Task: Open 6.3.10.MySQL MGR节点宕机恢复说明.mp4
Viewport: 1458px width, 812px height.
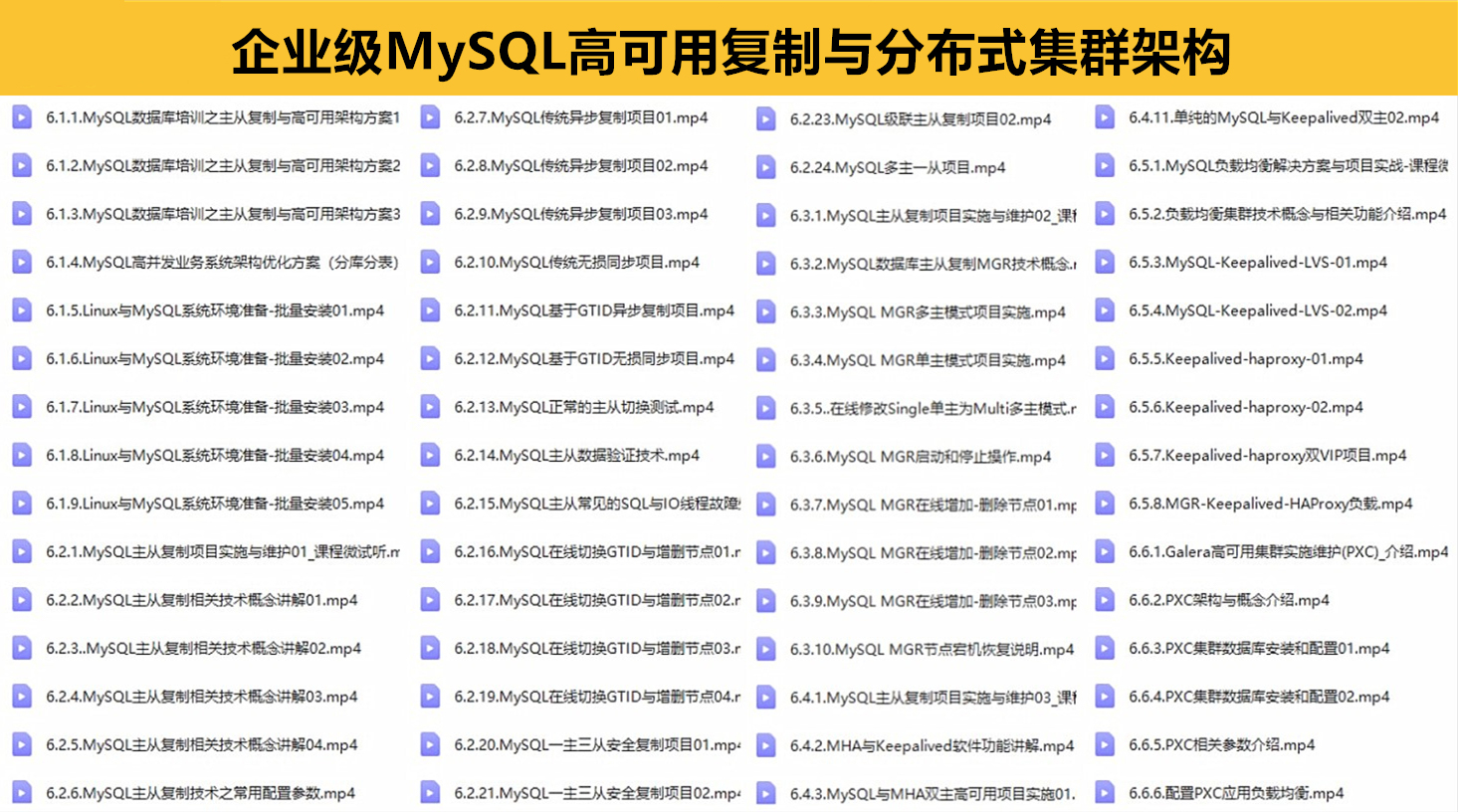Action: 932,650
